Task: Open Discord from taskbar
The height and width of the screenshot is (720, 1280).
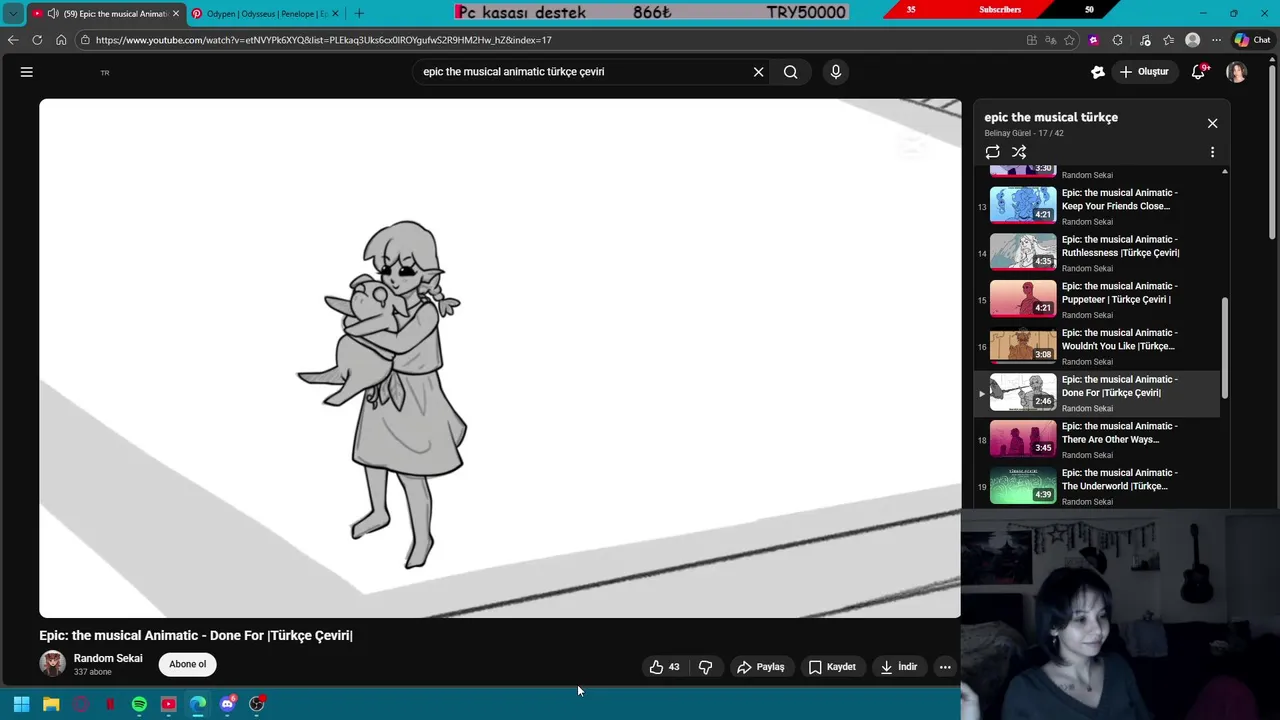Action: point(227,704)
